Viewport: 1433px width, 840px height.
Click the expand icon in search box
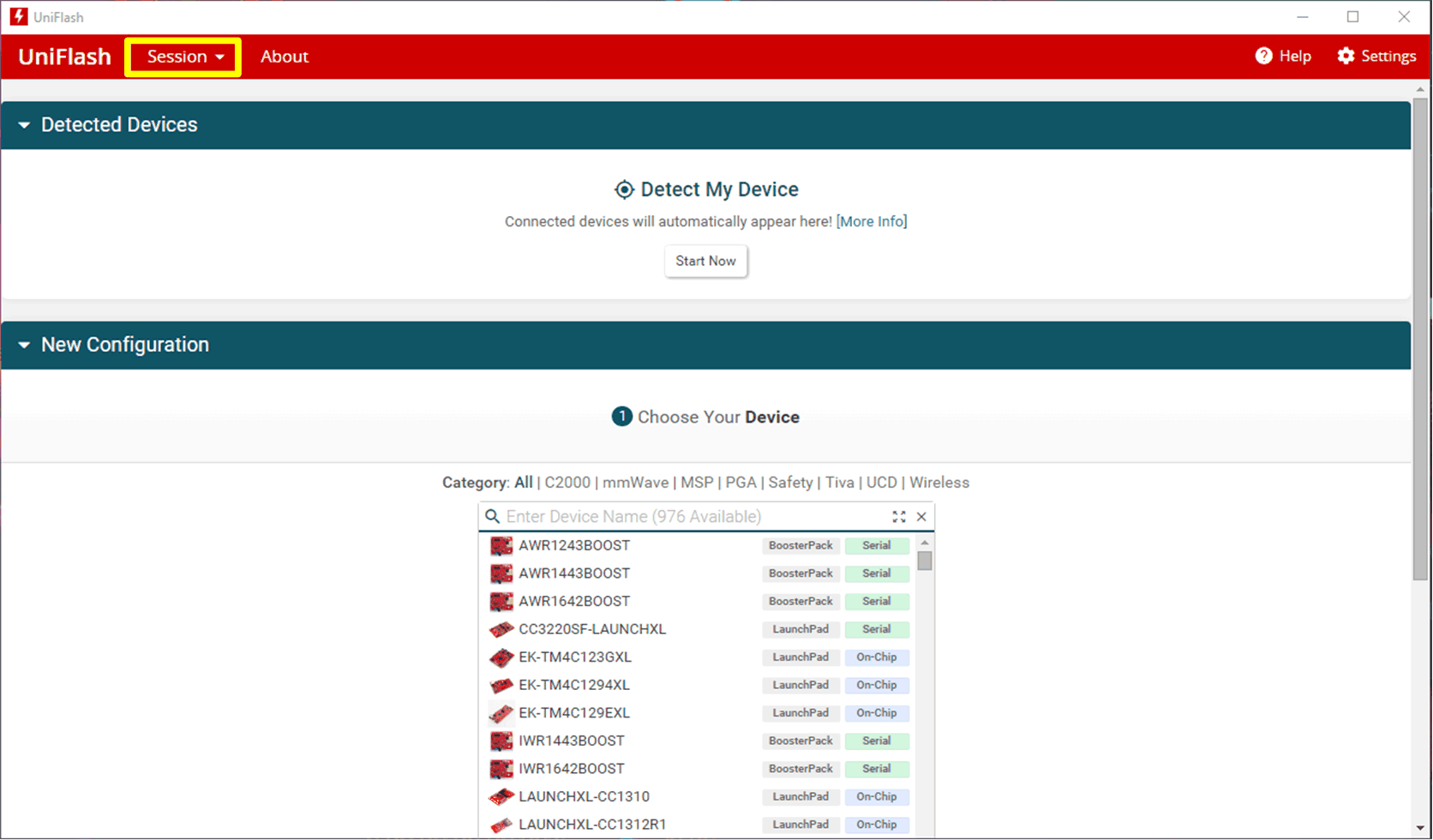pos(898,517)
